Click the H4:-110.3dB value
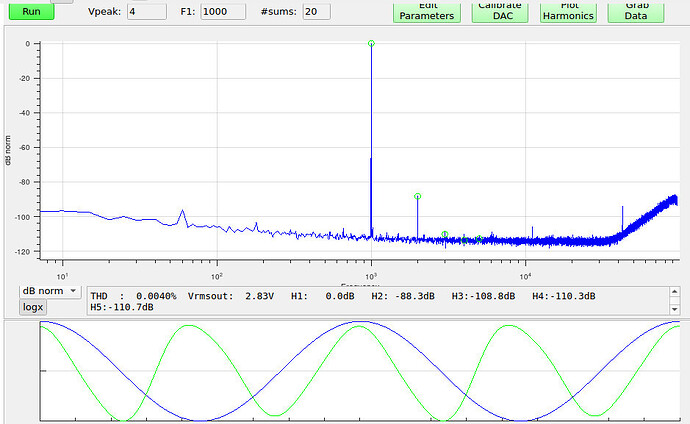Image resolution: width=690 pixels, height=424 pixels. 564,296
